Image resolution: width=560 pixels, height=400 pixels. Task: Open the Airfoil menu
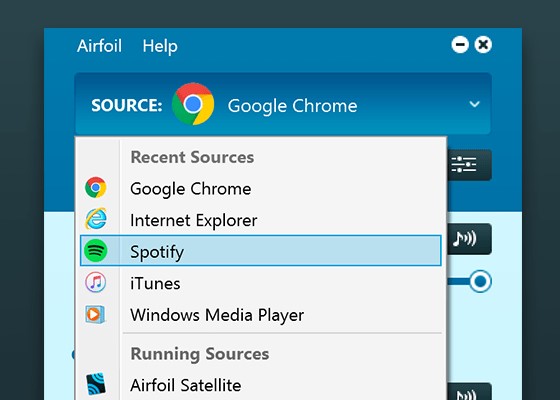(x=99, y=46)
